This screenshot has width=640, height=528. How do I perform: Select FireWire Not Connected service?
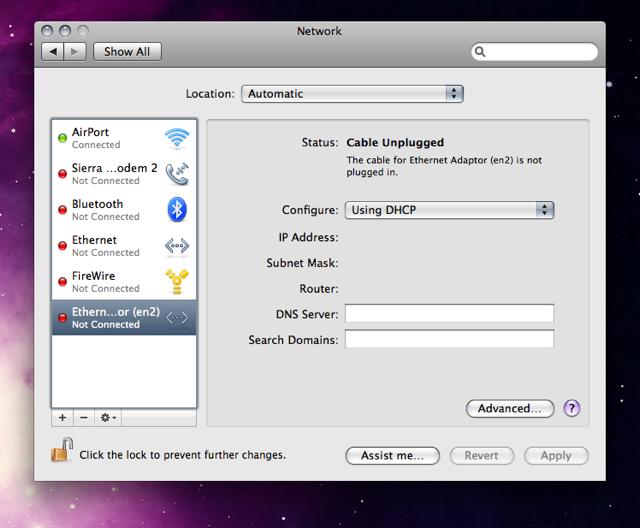click(124, 282)
